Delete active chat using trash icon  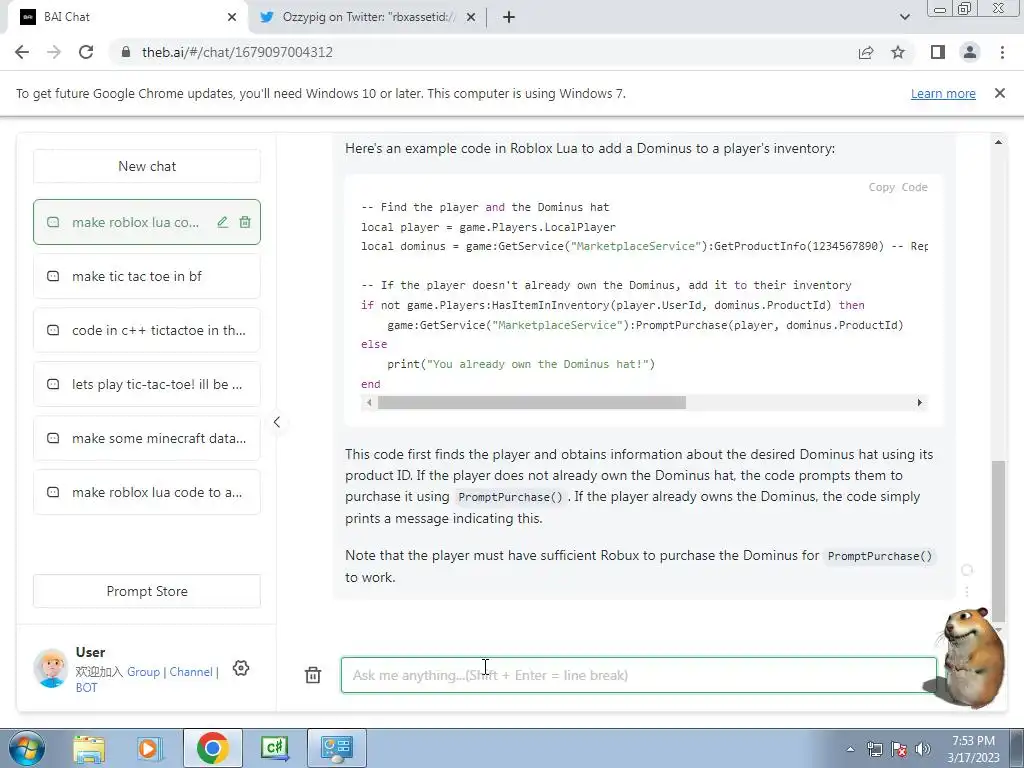pos(245,222)
